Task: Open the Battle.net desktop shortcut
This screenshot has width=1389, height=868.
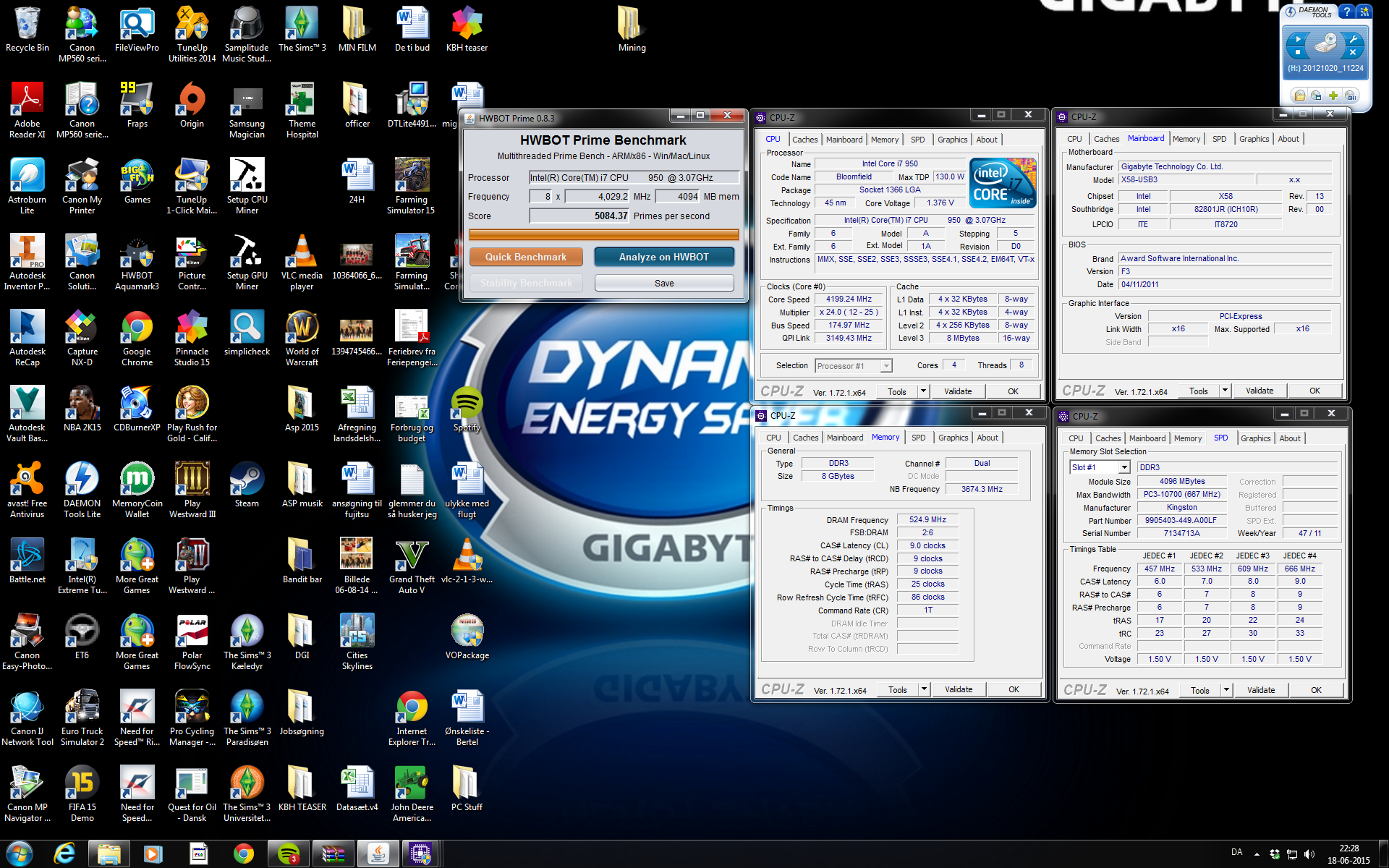Action: [27, 561]
